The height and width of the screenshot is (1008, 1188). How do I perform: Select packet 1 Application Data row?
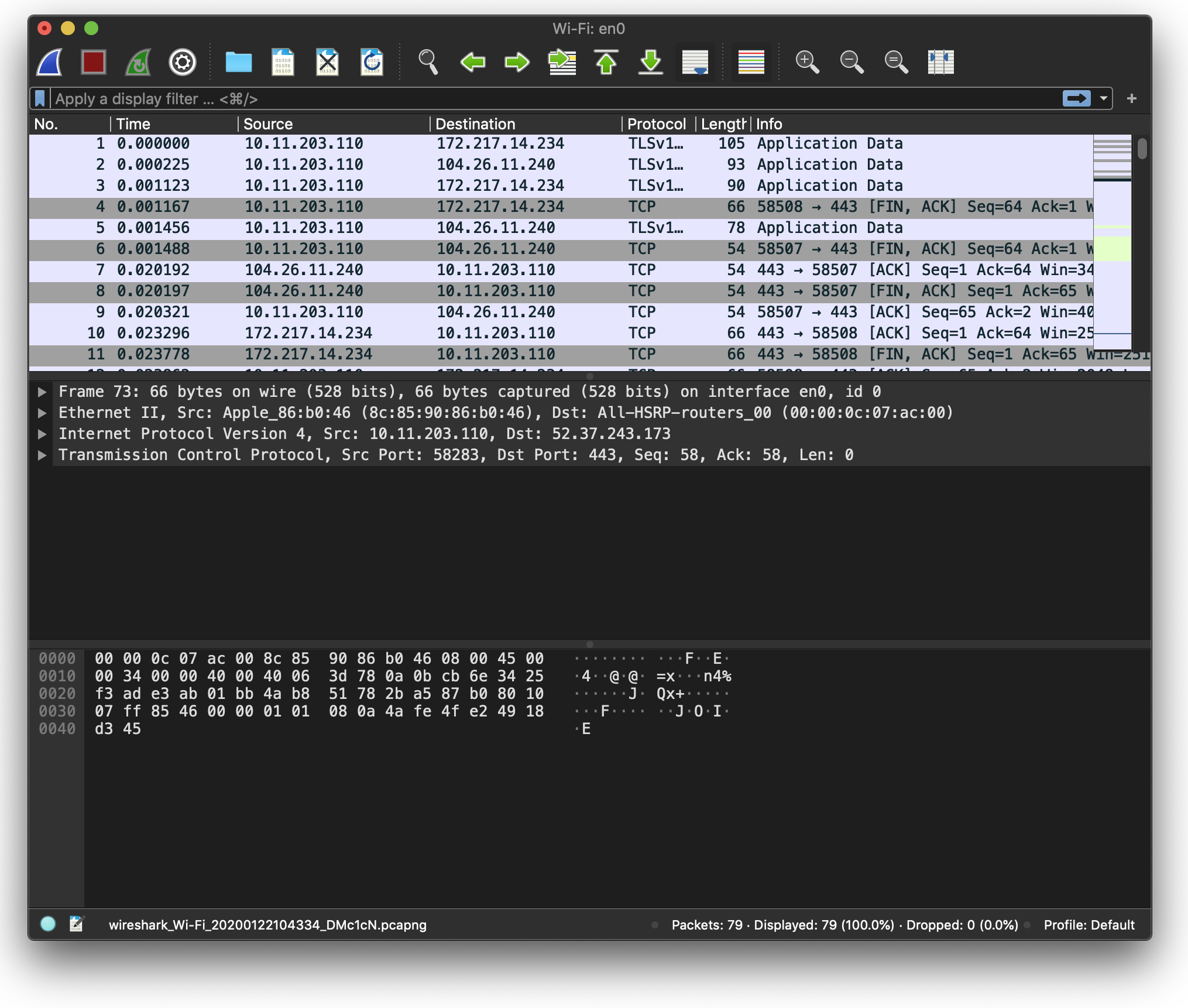(561, 143)
